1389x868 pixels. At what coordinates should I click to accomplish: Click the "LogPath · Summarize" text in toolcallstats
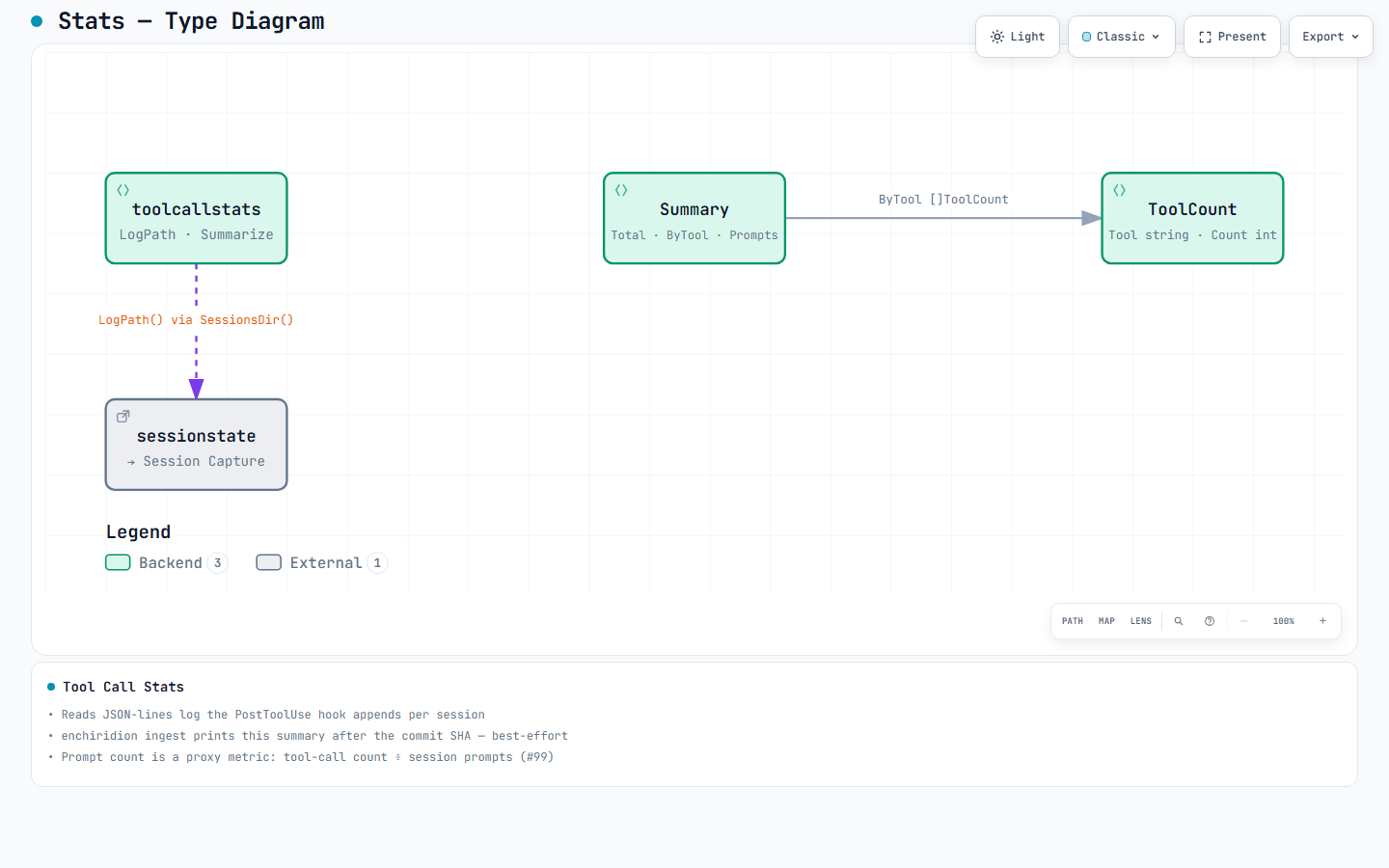197,234
